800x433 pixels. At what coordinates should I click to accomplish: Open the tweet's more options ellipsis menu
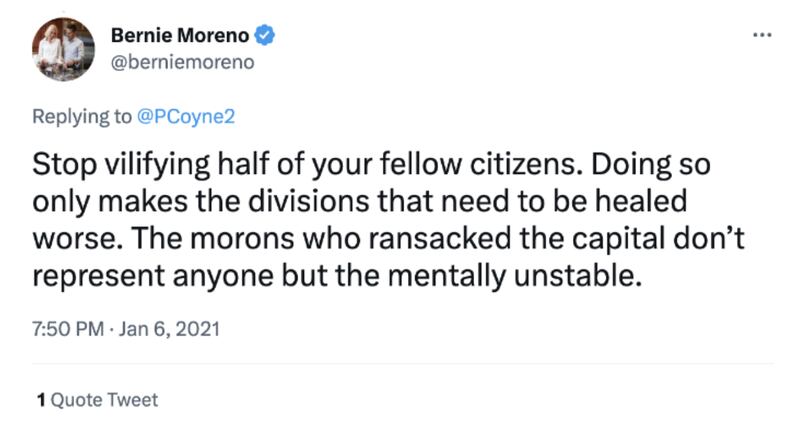tap(762, 36)
